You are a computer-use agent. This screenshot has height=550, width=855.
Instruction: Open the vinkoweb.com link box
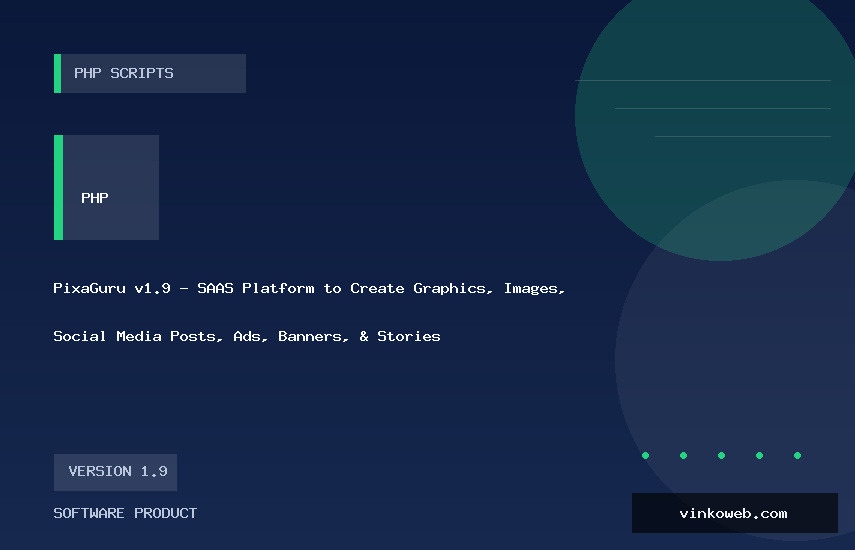pyautogui.click(x=734, y=513)
